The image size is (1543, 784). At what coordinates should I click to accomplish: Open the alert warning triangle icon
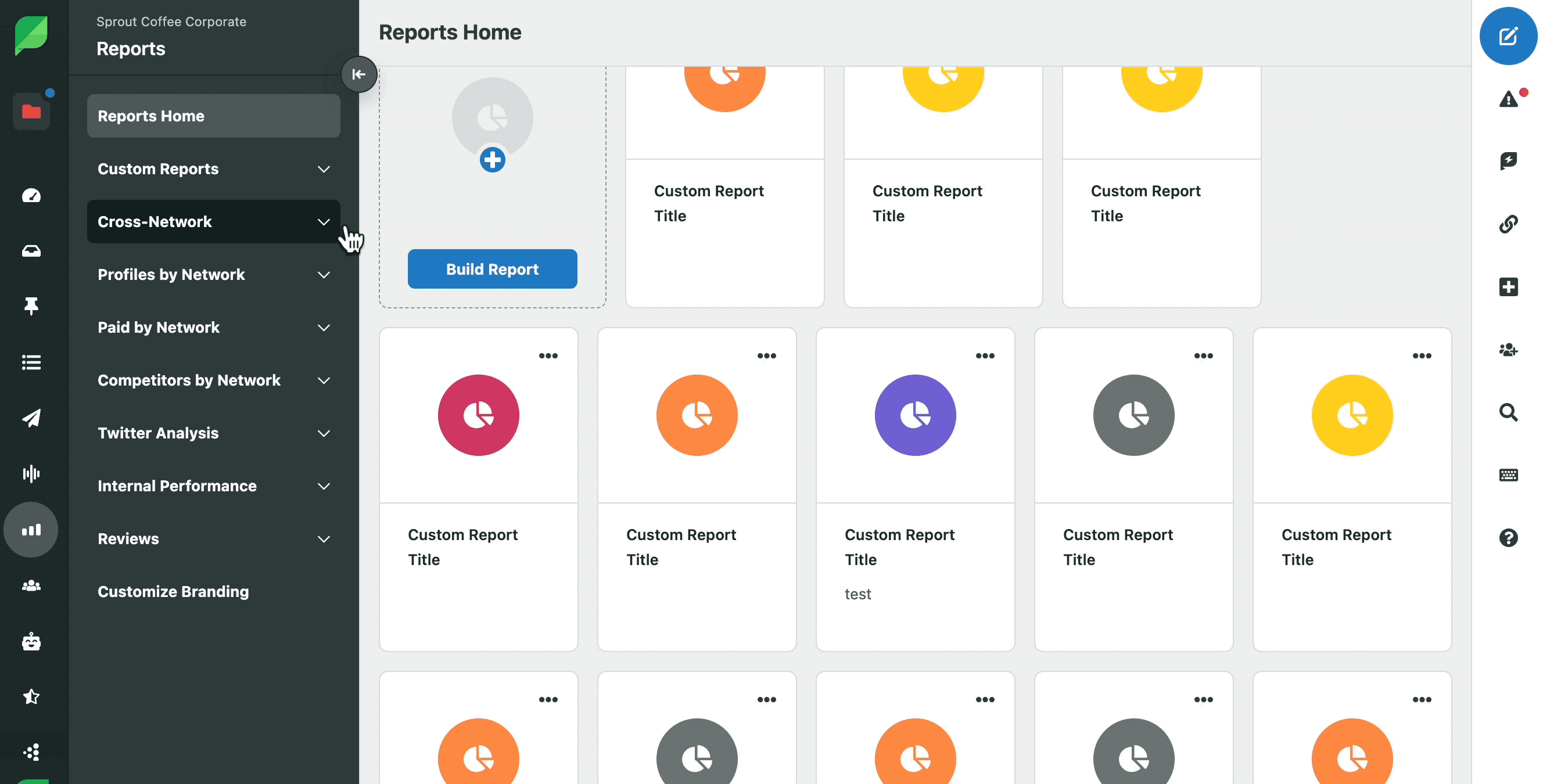[1508, 99]
